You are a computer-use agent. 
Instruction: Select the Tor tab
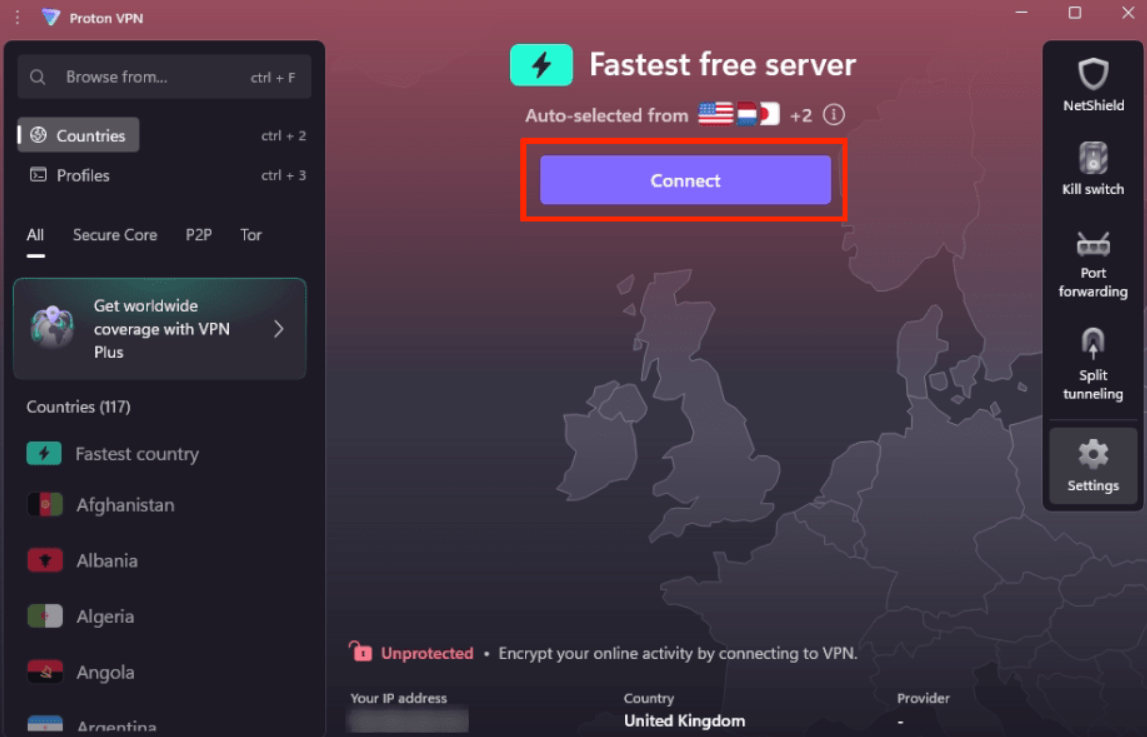point(250,235)
